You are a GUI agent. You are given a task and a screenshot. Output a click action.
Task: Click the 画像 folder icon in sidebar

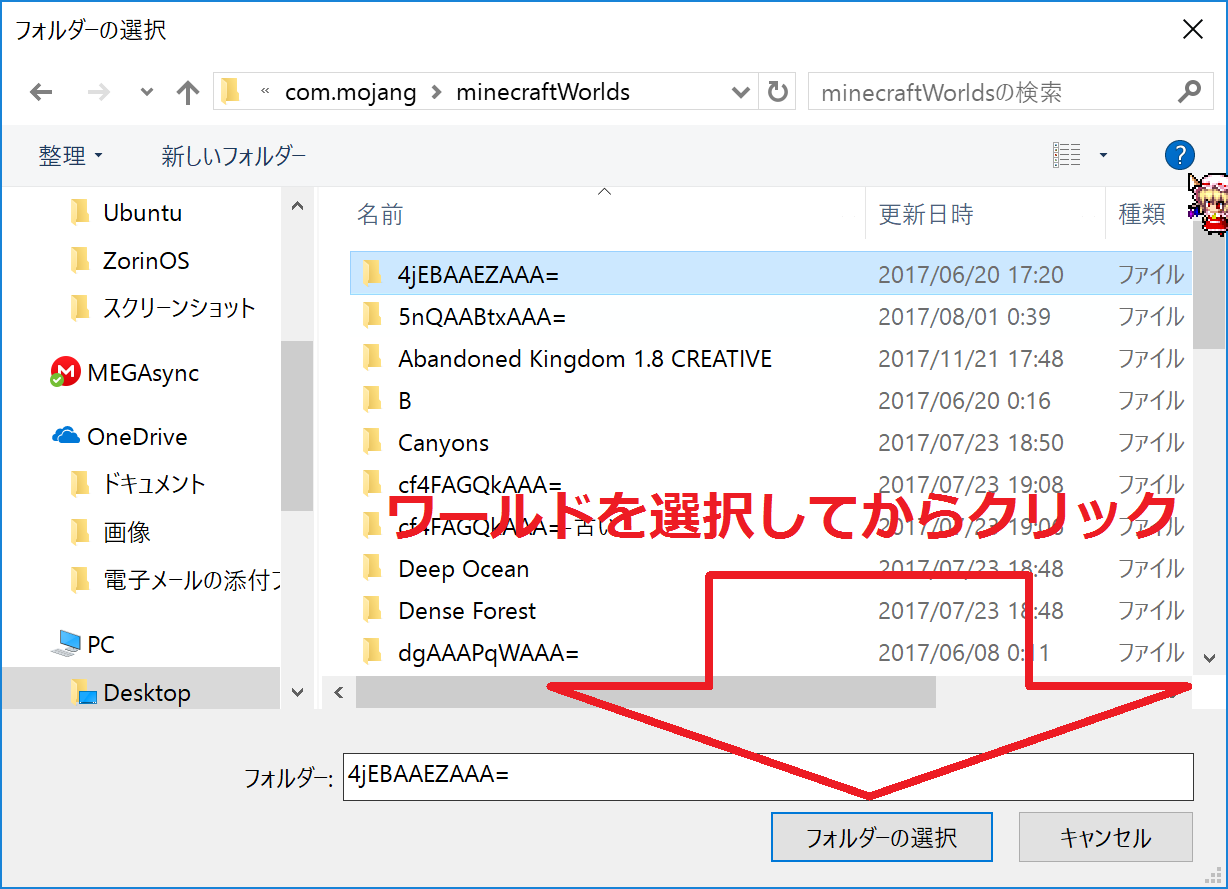coord(81,532)
